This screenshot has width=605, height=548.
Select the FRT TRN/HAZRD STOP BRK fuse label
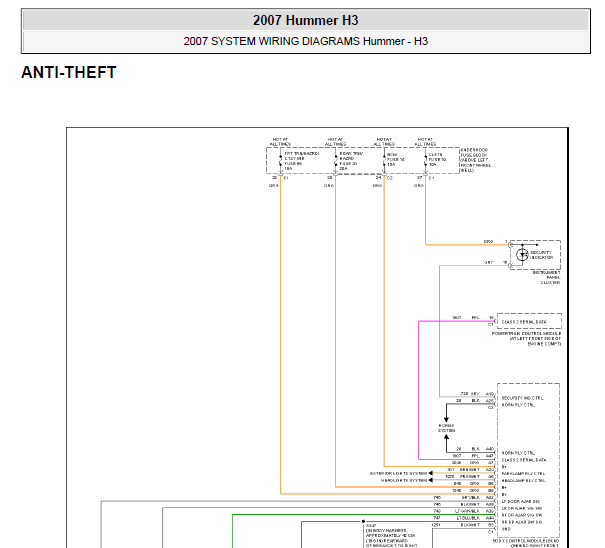tap(302, 161)
